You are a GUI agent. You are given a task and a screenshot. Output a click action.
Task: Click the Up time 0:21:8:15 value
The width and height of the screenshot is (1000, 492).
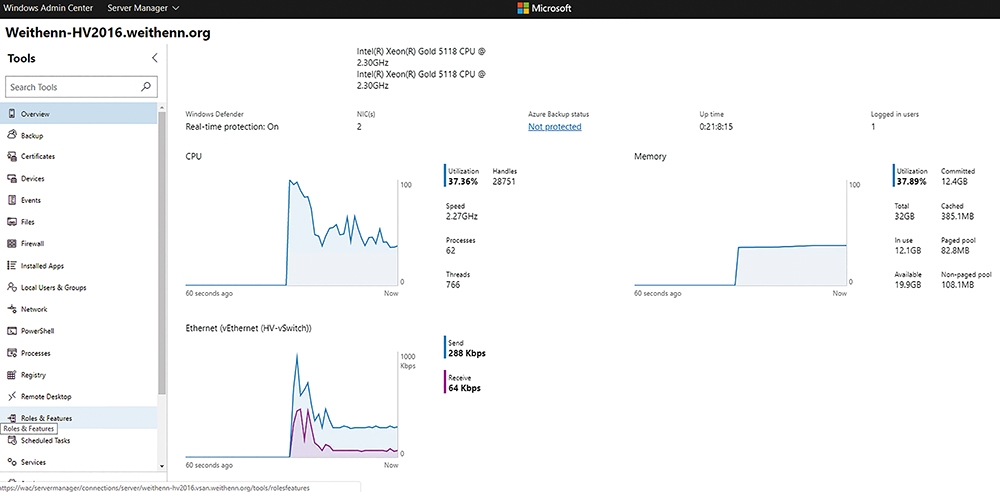coord(716,127)
